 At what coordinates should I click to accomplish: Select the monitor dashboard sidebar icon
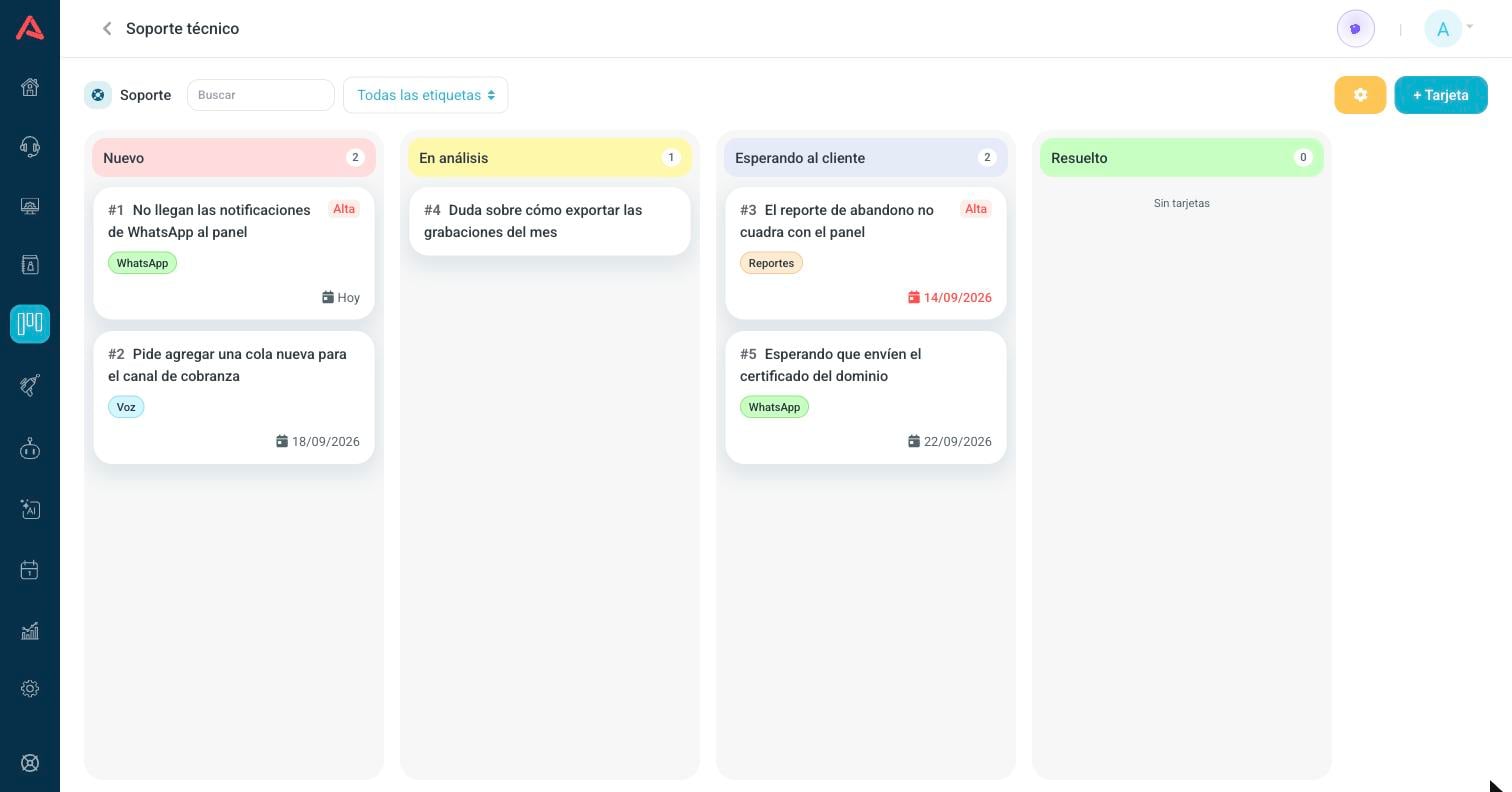pyautogui.click(x=30, y=206)
